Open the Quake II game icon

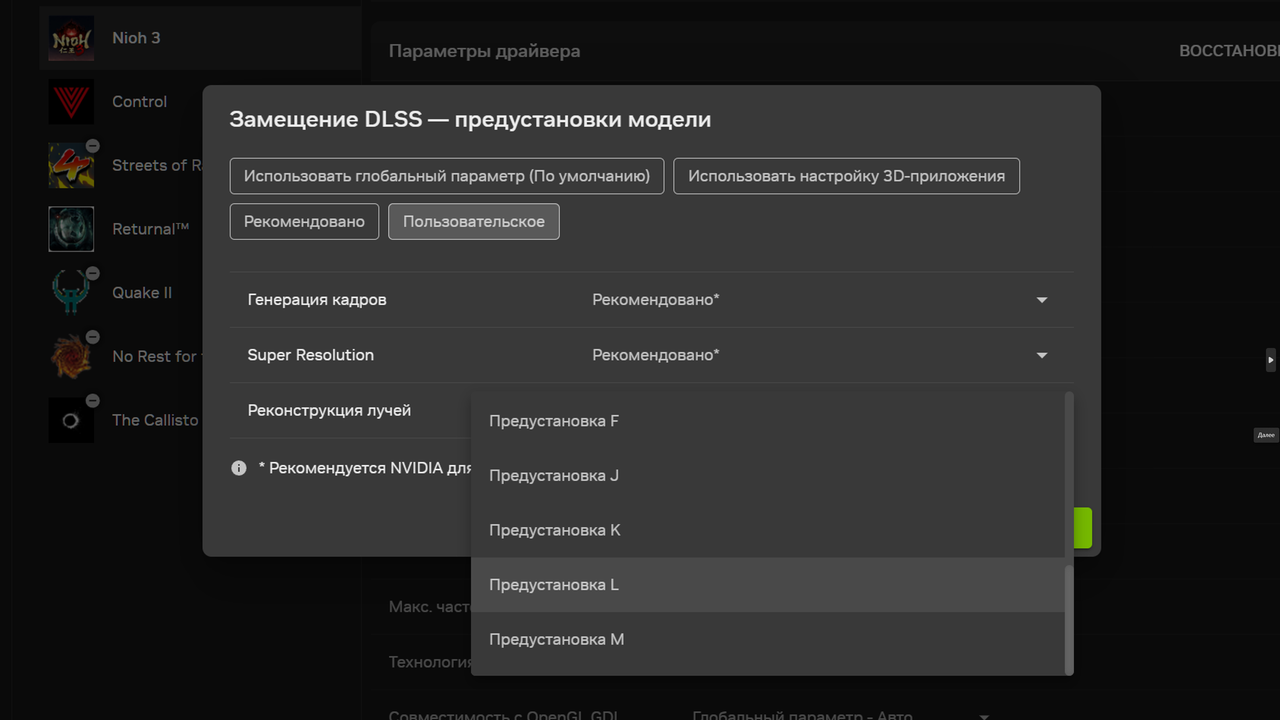point(71,293)
